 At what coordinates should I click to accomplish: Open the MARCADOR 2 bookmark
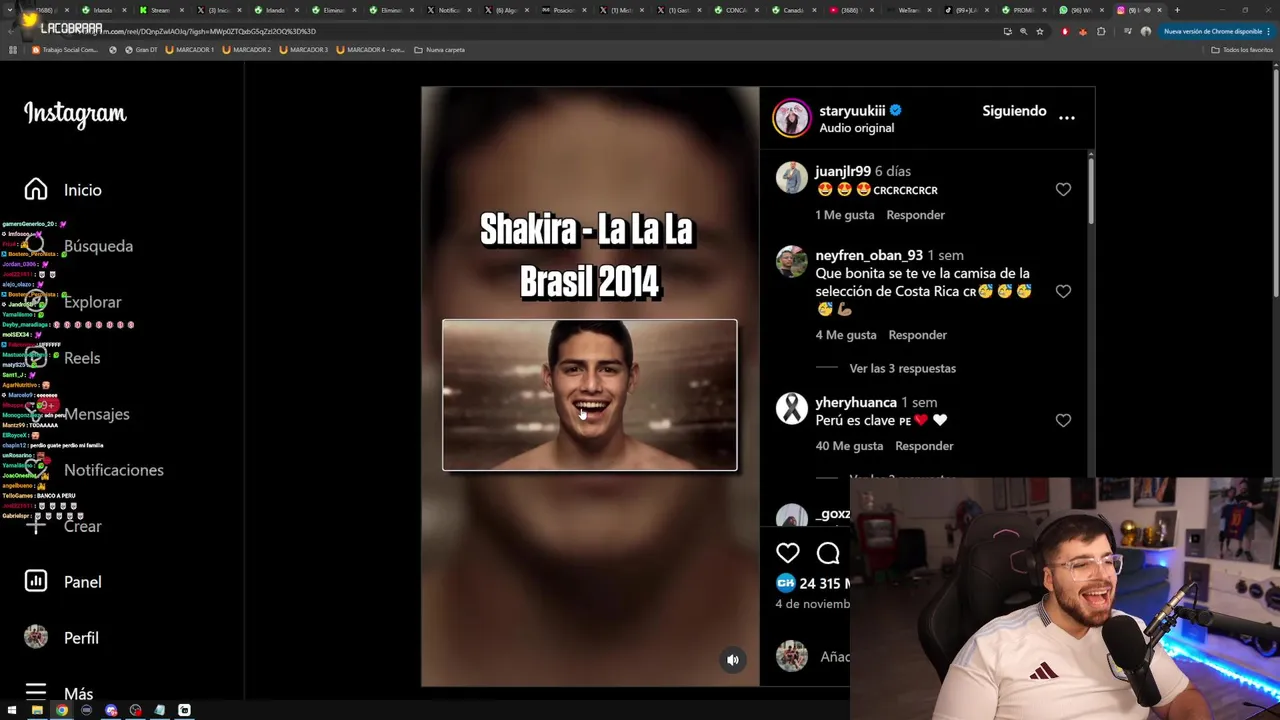coord(247,50)
